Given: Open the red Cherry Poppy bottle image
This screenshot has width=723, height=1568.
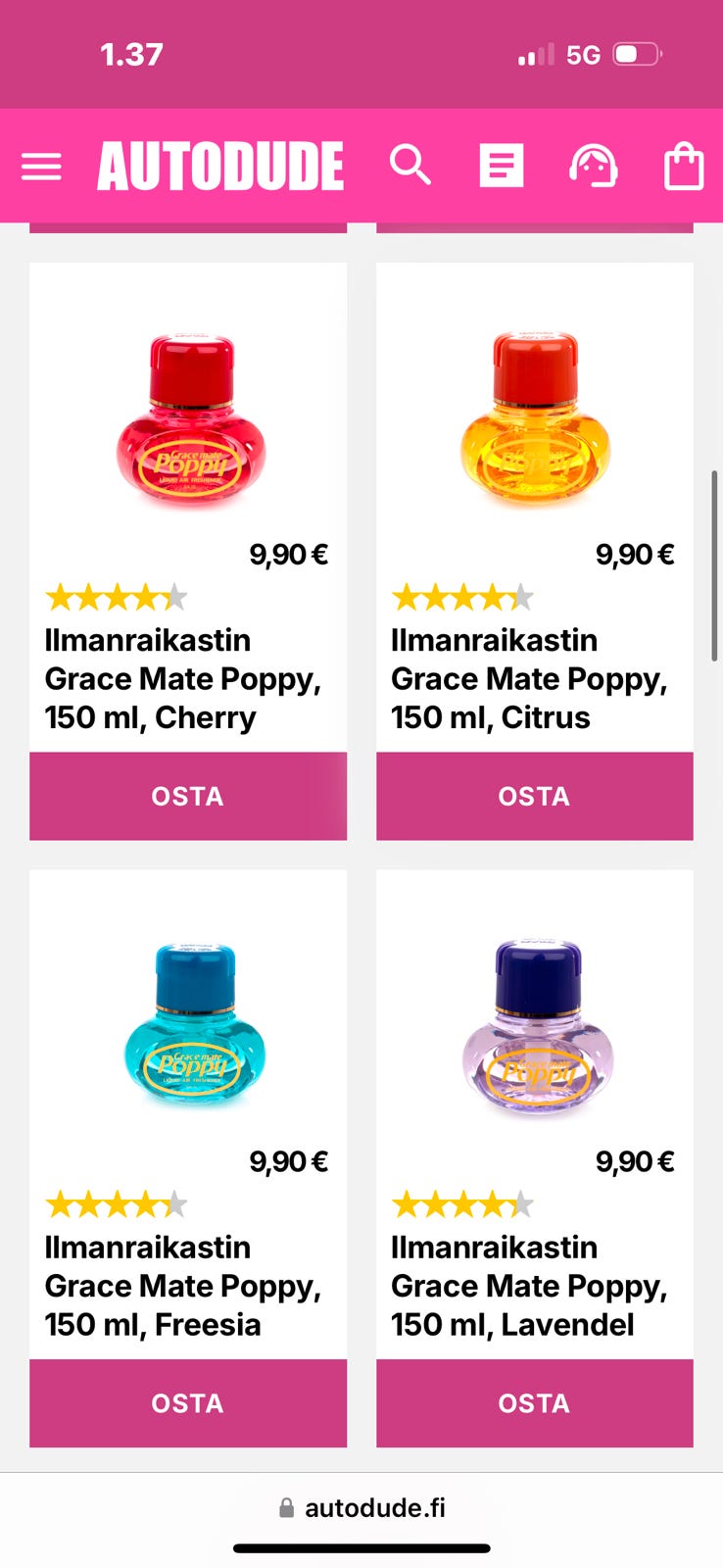Looking at the screenshot, I should click(191, 421).
